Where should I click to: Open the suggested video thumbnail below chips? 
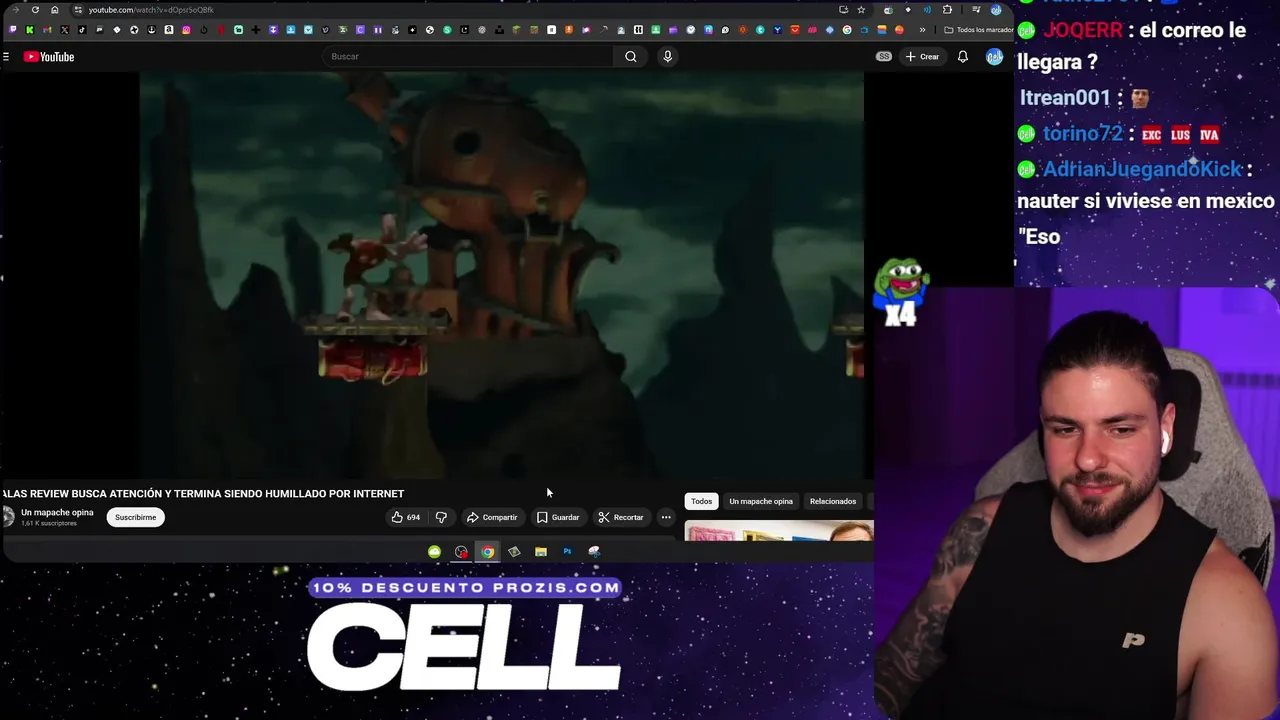tap(779, 530)
